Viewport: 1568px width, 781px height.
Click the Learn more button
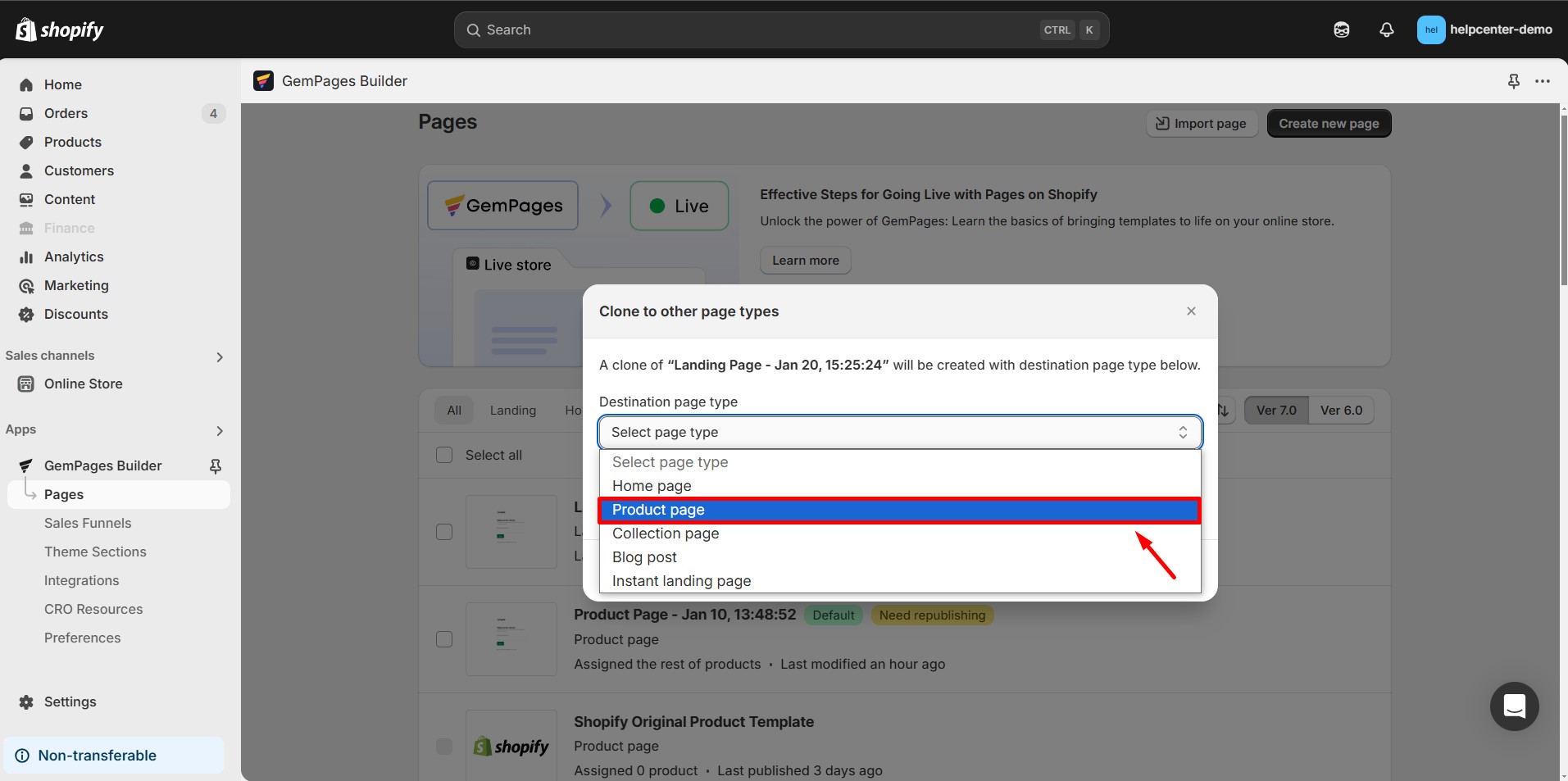tap(805, 260)
